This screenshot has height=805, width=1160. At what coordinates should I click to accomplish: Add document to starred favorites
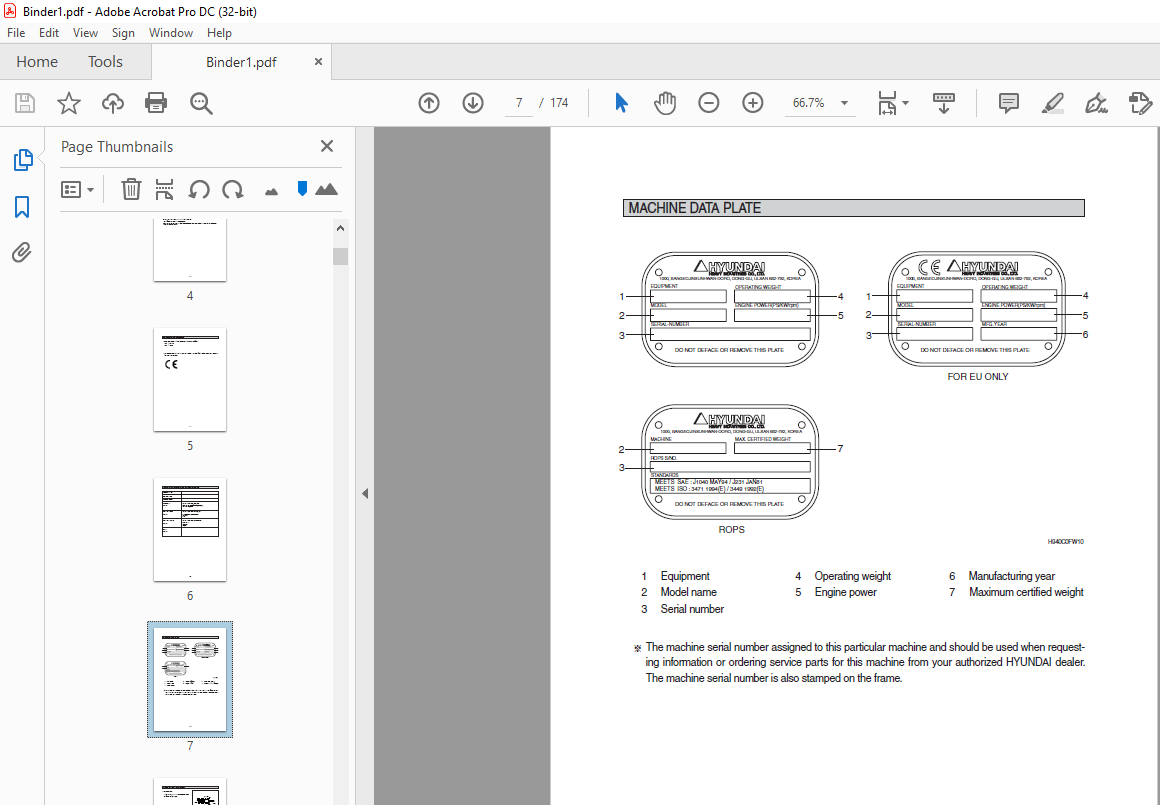pos(69,103)
